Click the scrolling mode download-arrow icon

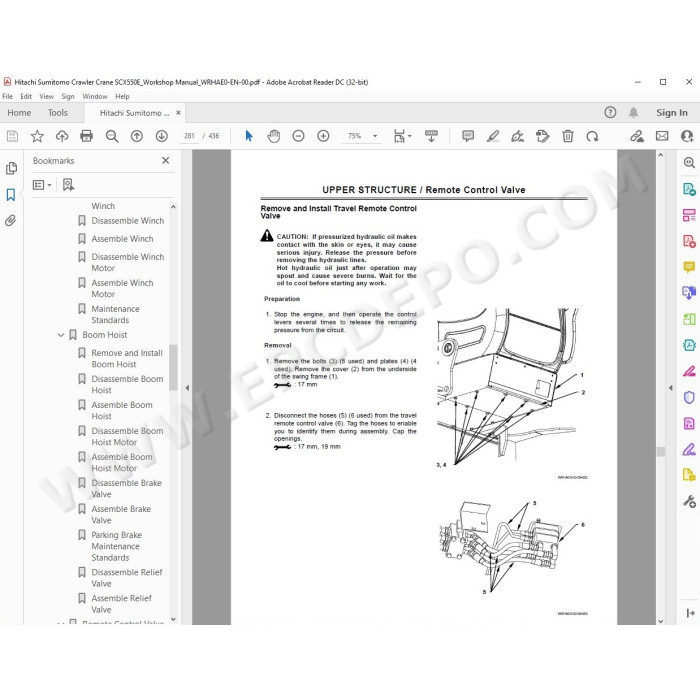(431, 136)
